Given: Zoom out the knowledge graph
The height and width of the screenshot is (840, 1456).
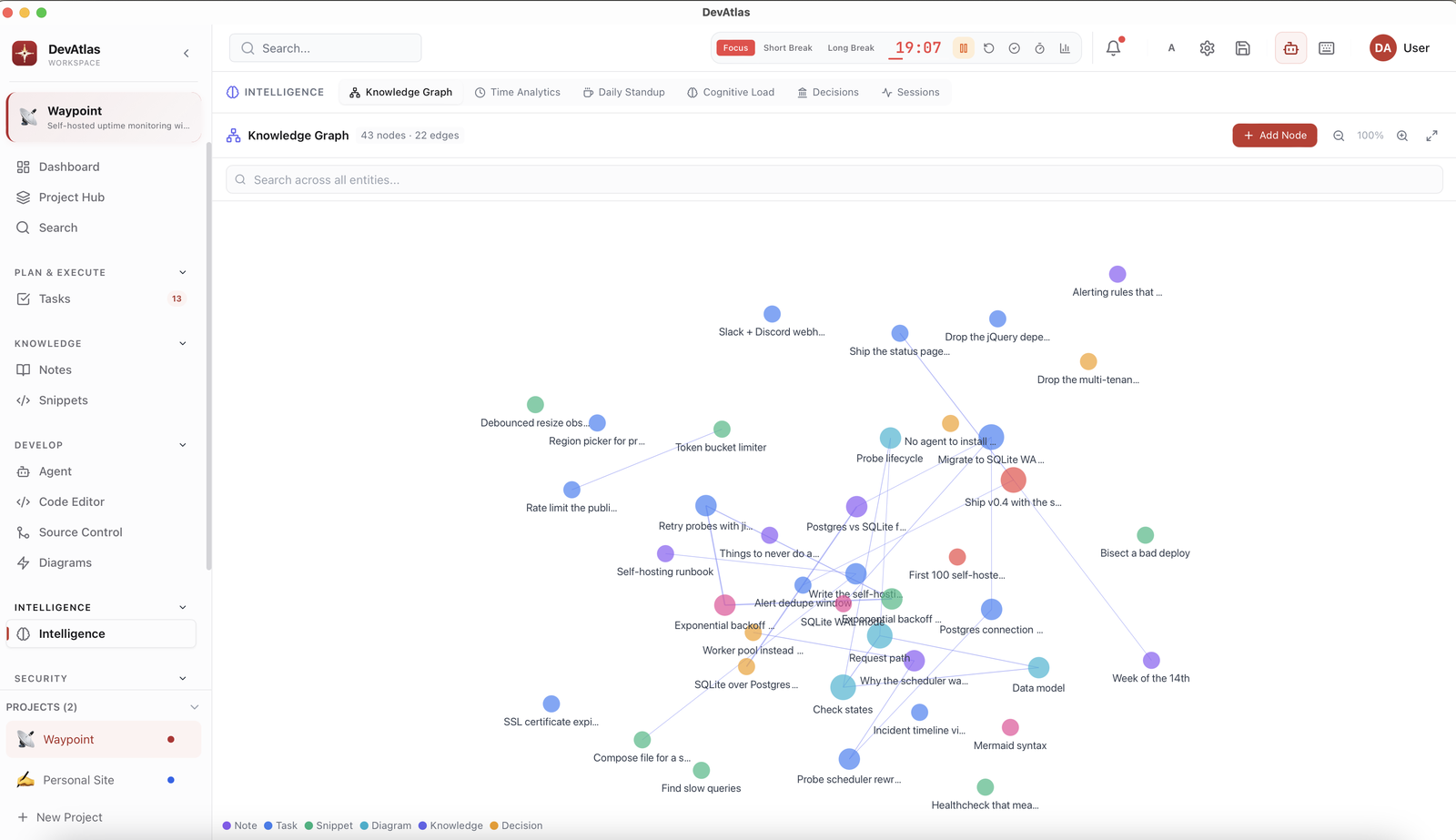Looking at the screenshot, I should (1339, 136).
